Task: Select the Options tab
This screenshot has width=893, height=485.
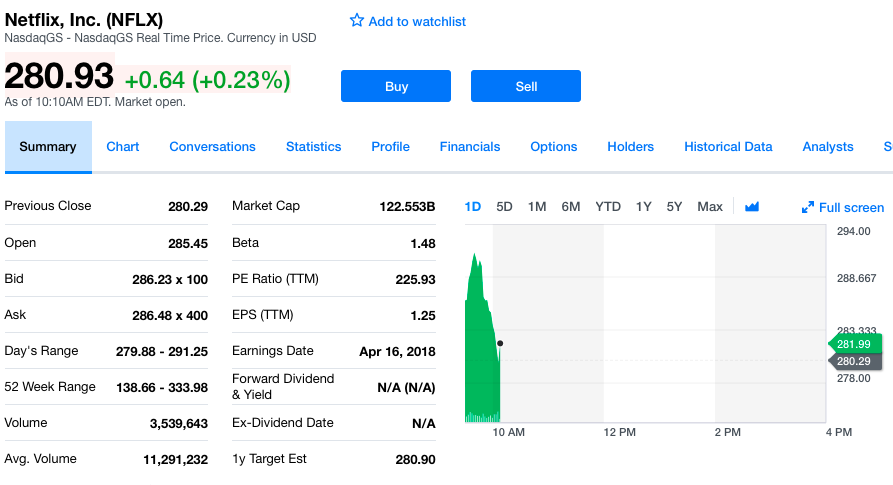Action: [553, 147]
